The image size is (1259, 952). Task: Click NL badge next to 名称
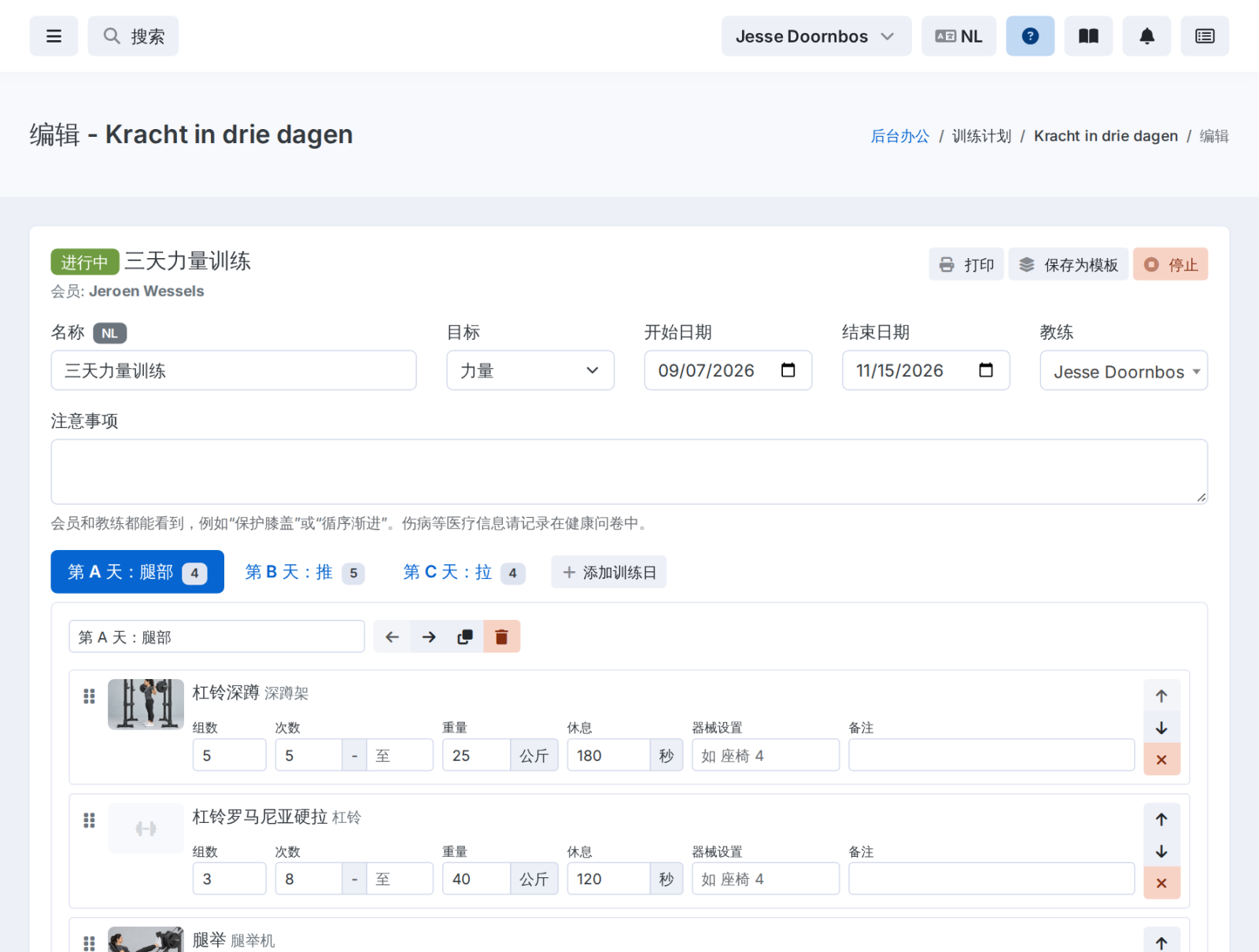click(109, 333)
